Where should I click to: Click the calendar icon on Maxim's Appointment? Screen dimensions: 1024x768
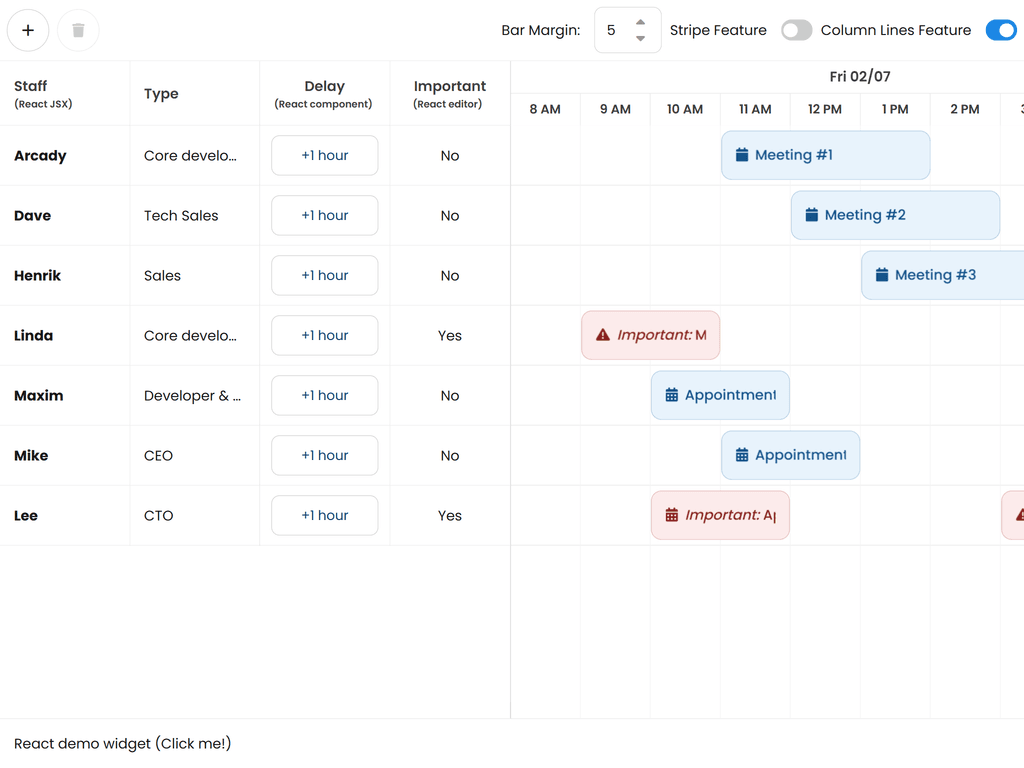672,395
